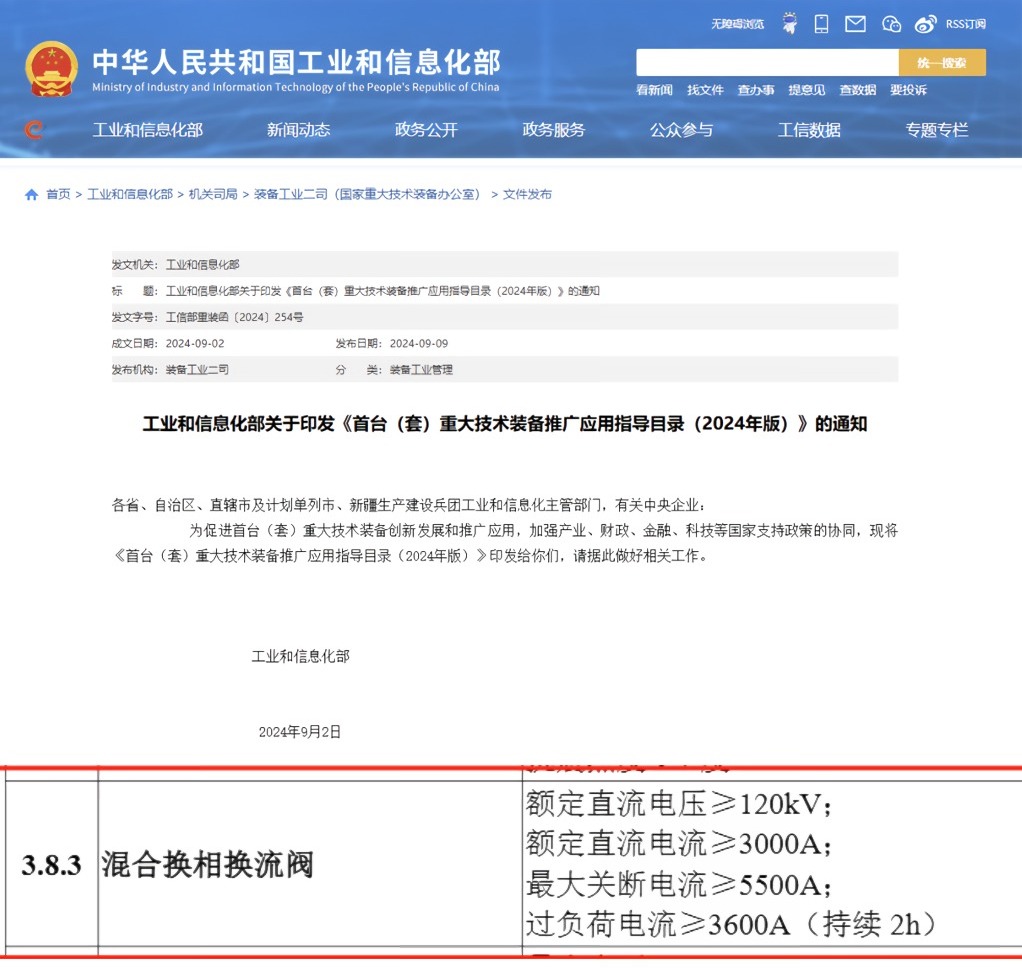Click the 统一搜索 search button
The width and height of the screenshot is (1022, 968).
tap(942, 63)
